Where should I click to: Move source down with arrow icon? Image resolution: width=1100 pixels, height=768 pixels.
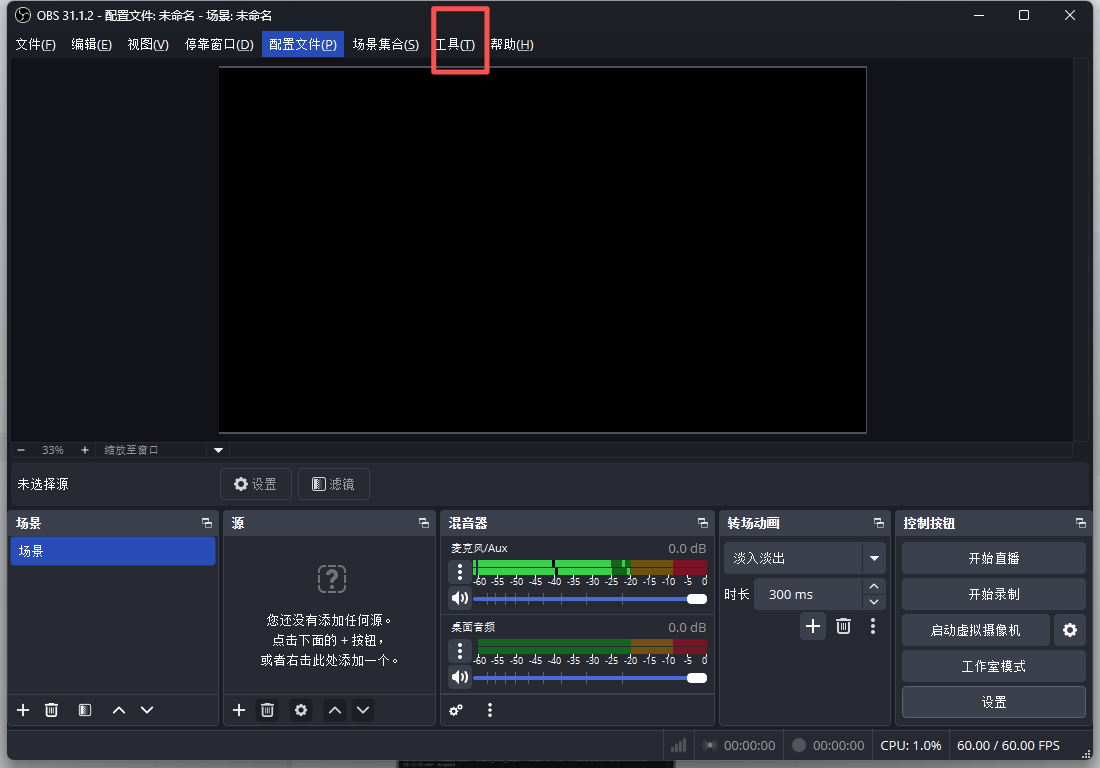coord(363,710)
